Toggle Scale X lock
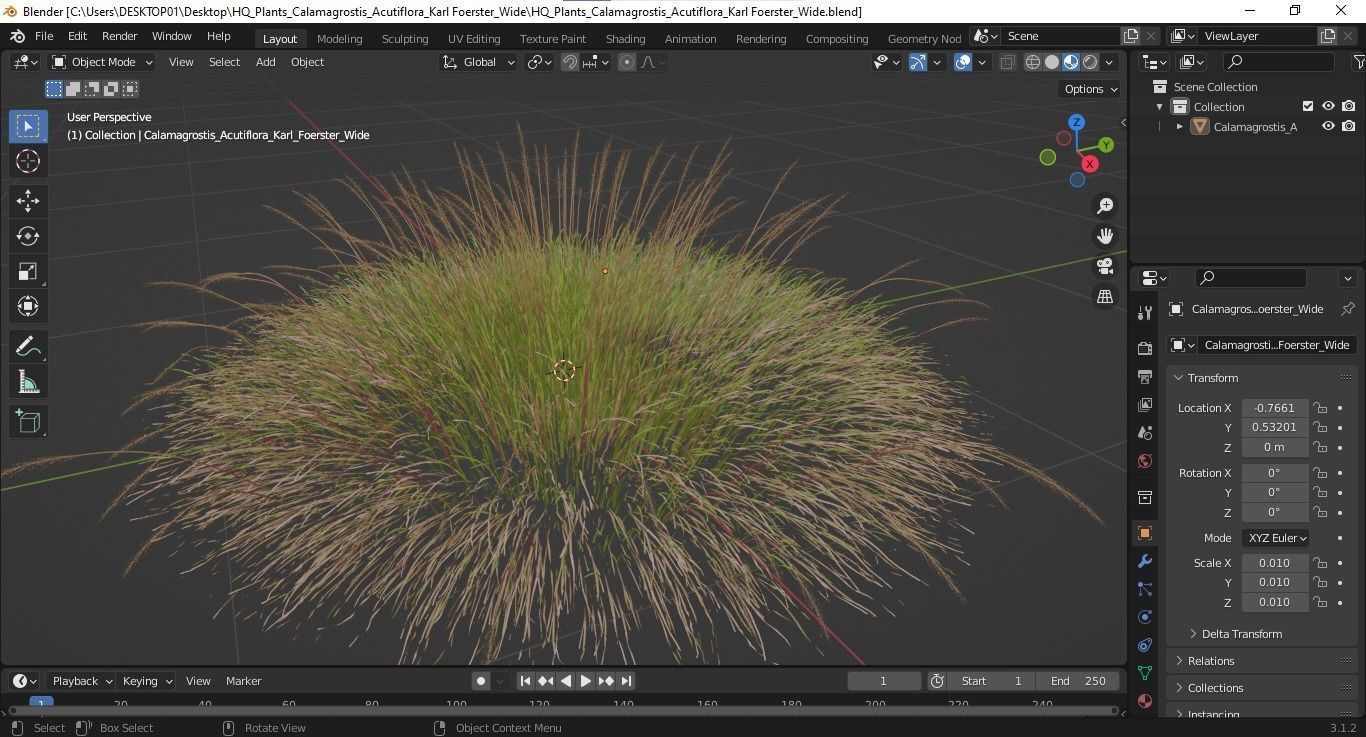 pyautogui.click(x=1320, y=563)
